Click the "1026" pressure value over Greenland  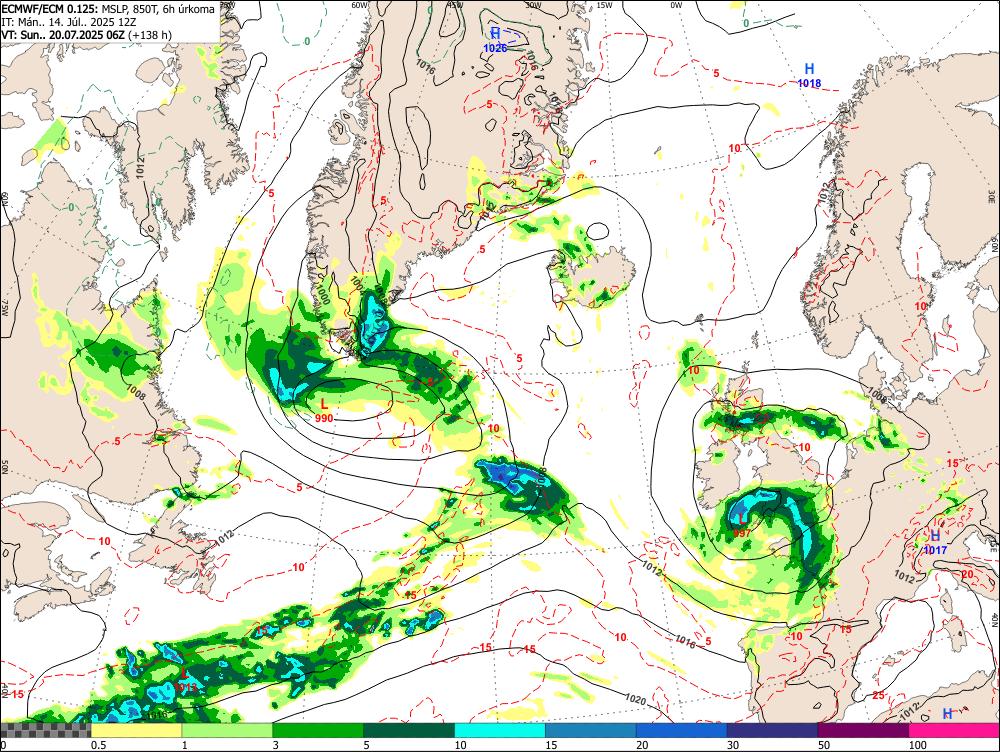pyautogui.click(x=495, y=48)
